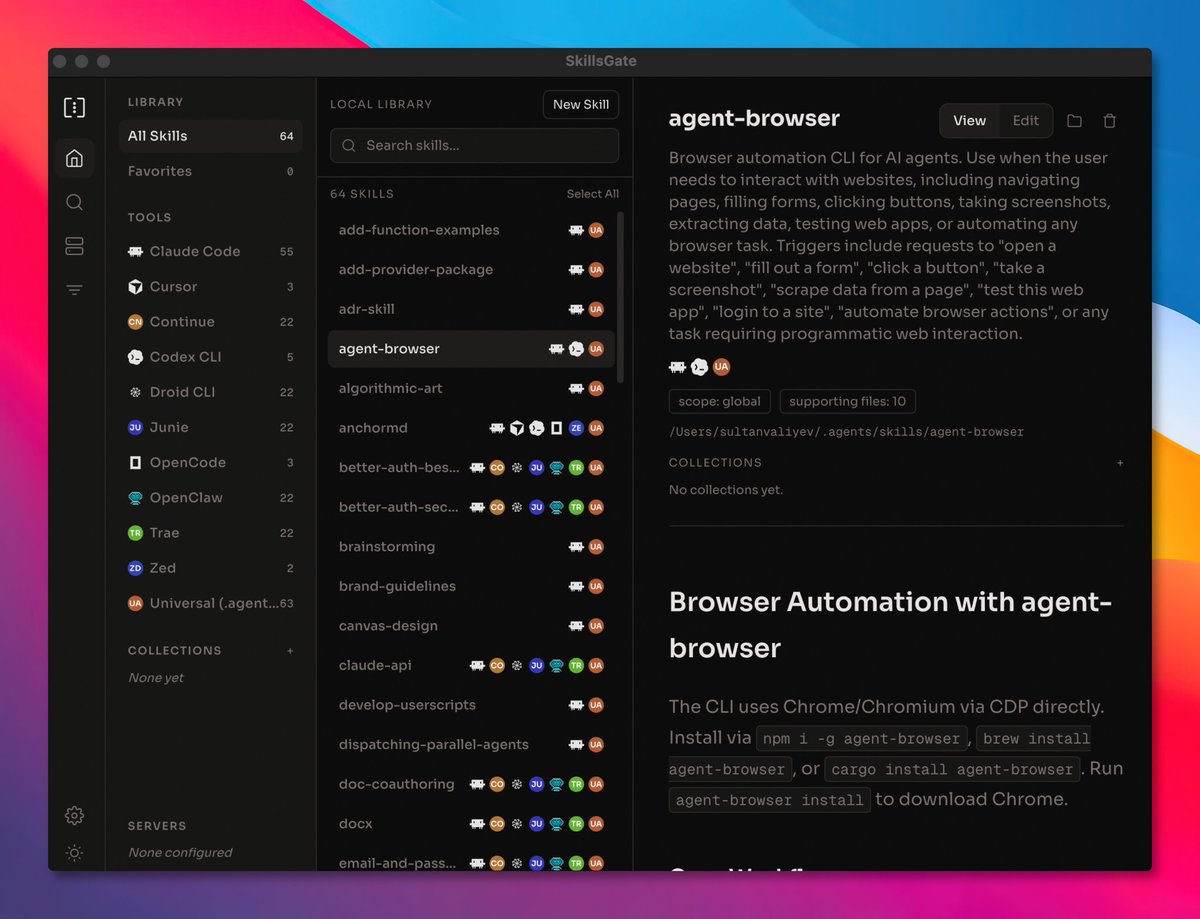Click the Cursor cube icon in Tools list

coord(135,287)
